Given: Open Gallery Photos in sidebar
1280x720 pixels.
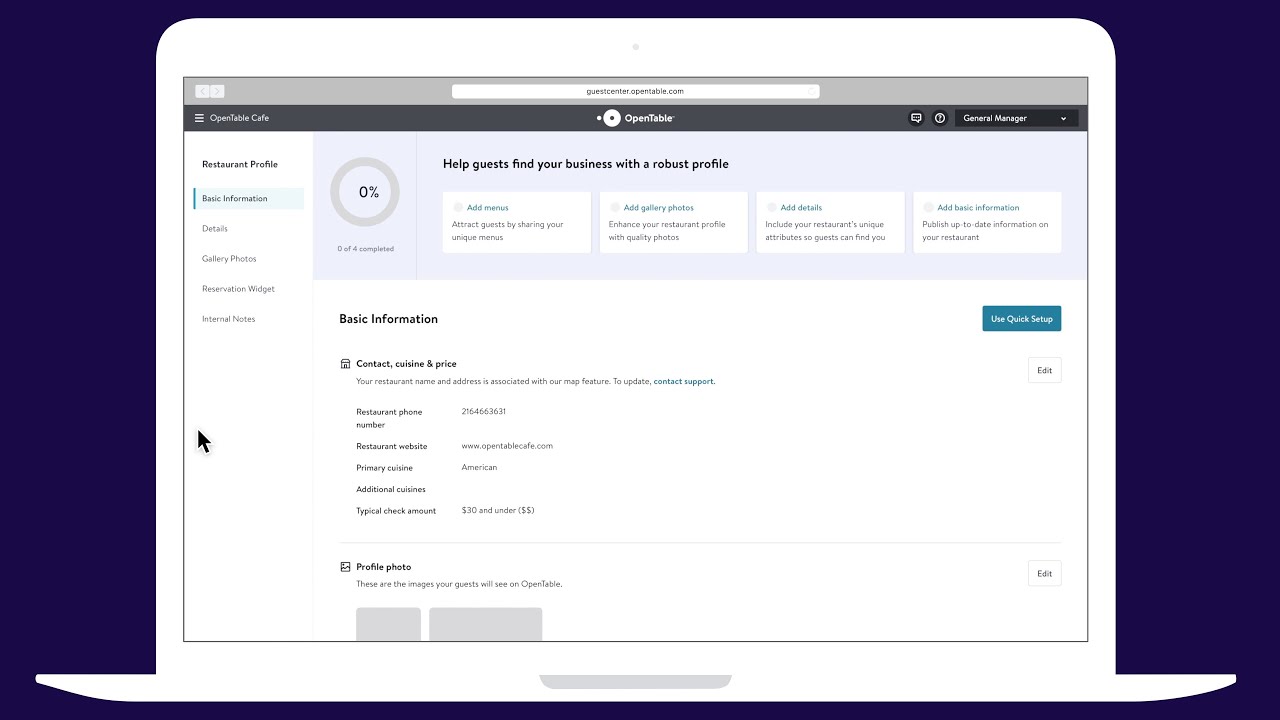Looking at the screenshot, I should click(x=229, y=259).
